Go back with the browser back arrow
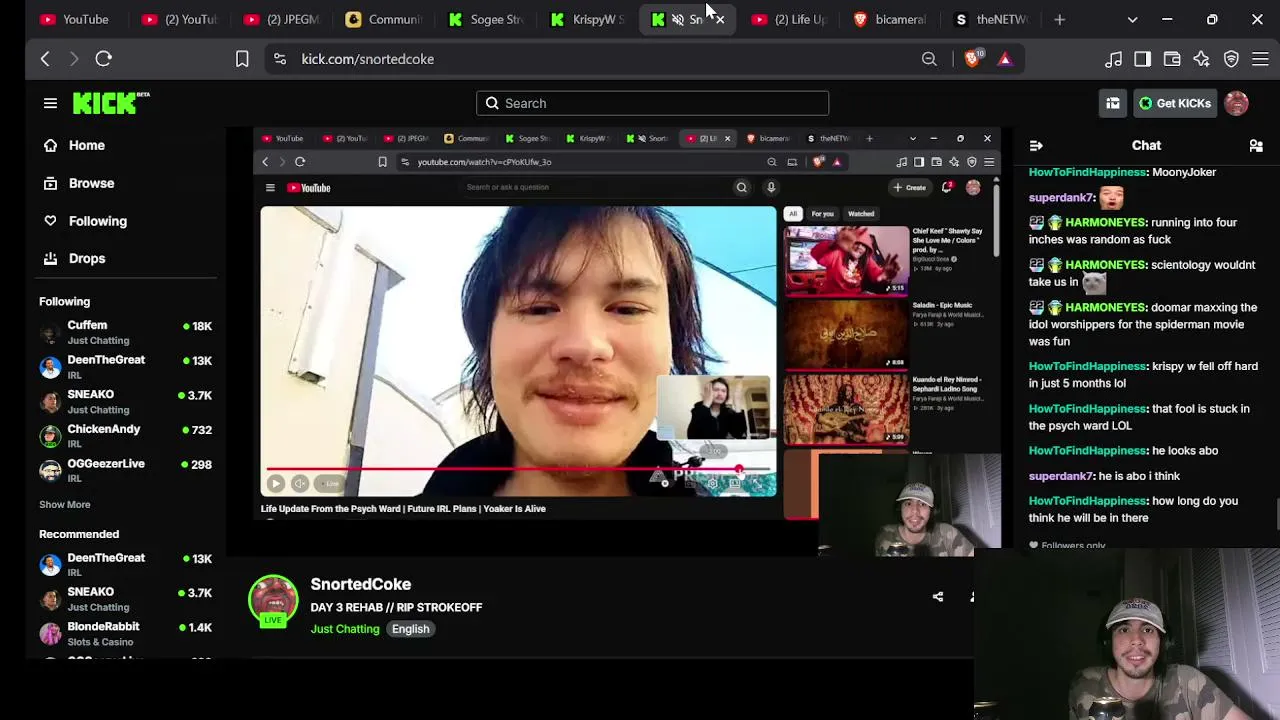This screenshot has width=1280, height=720. coord(45,59)
